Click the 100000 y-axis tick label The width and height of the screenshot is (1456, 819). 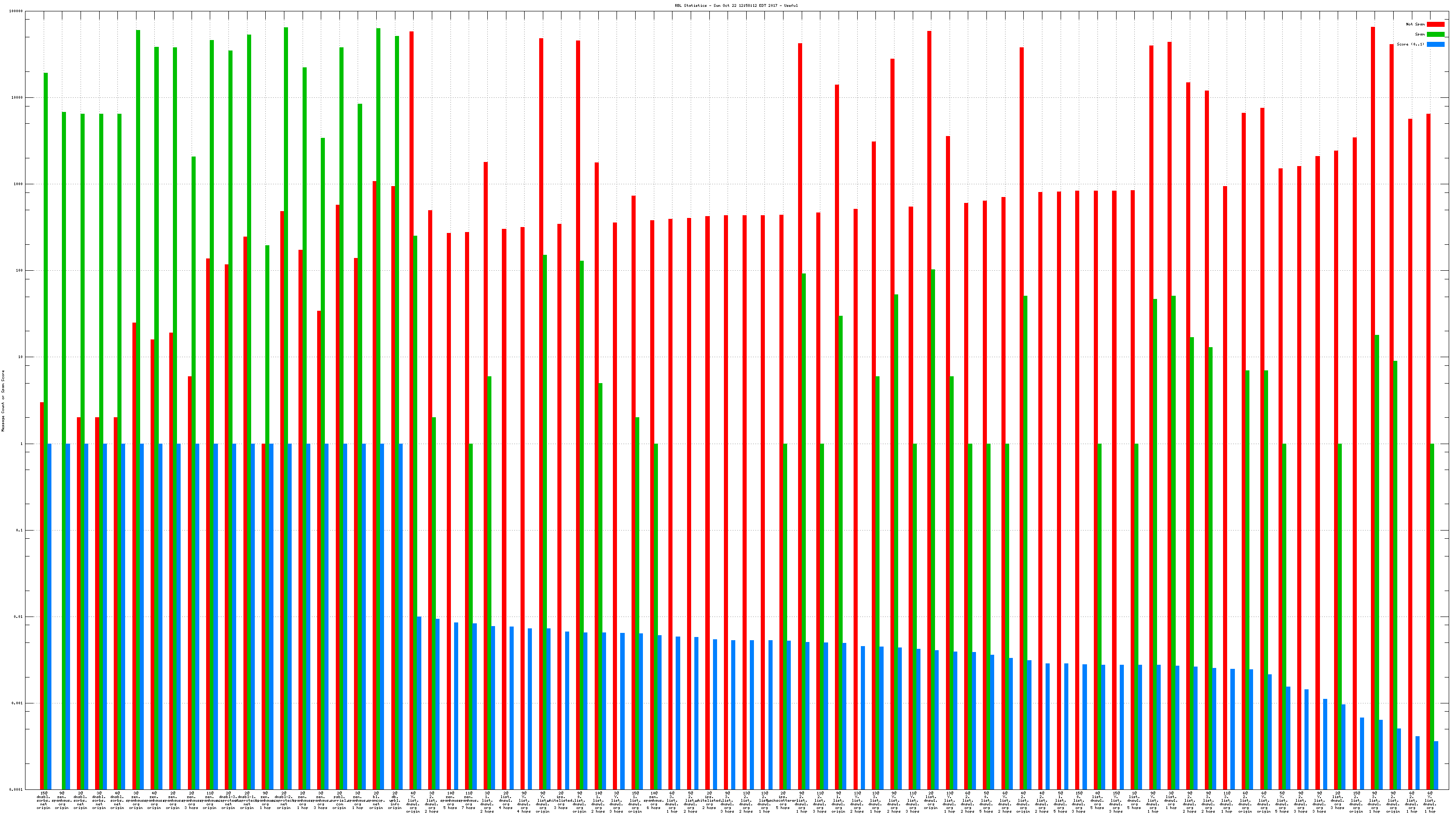(17, 11)
